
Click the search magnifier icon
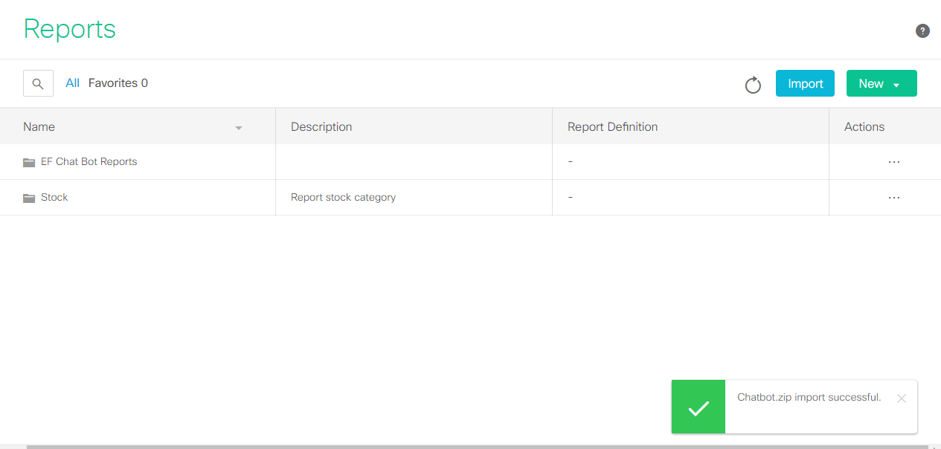point(38,84)
